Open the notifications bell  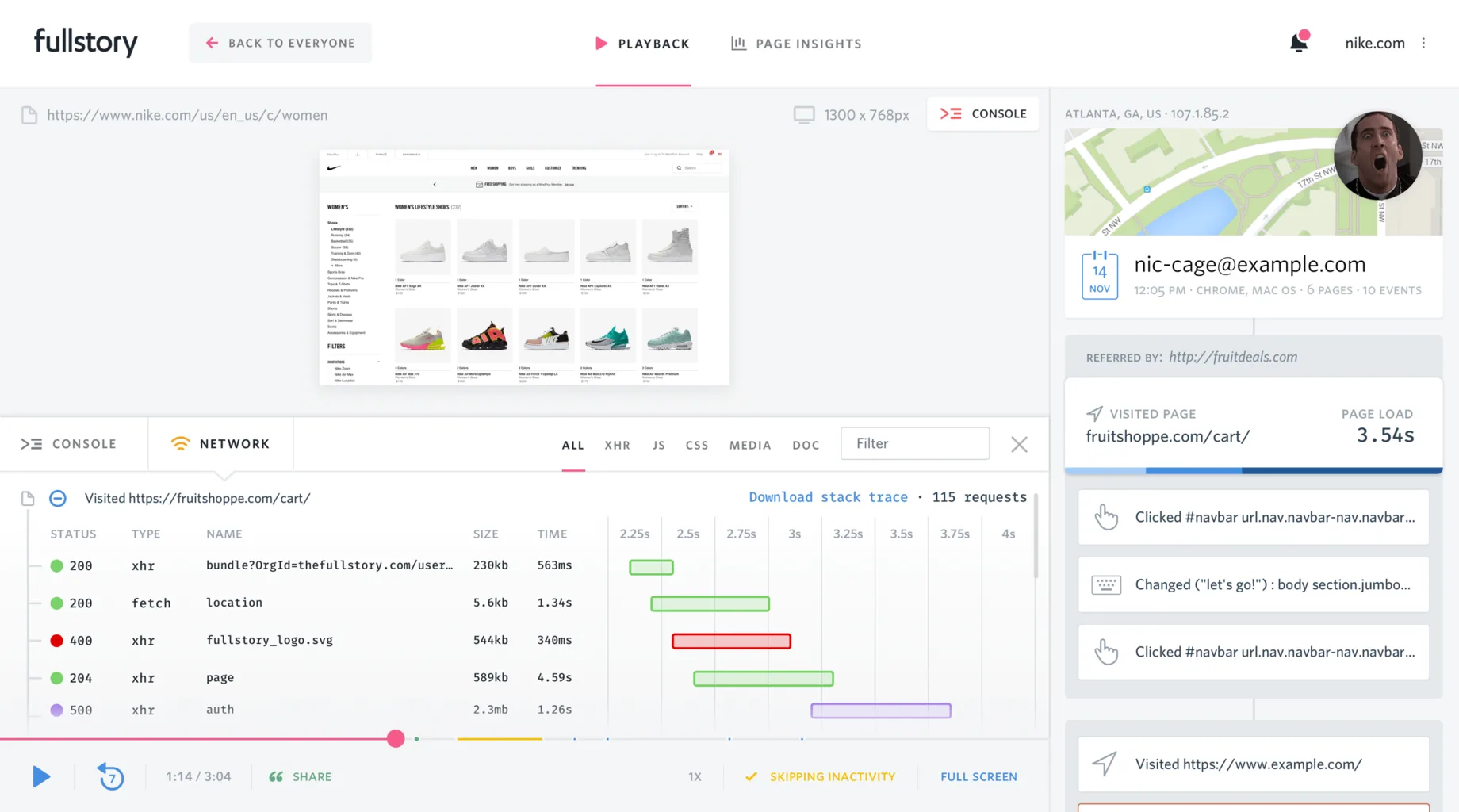pos(1299,42)
